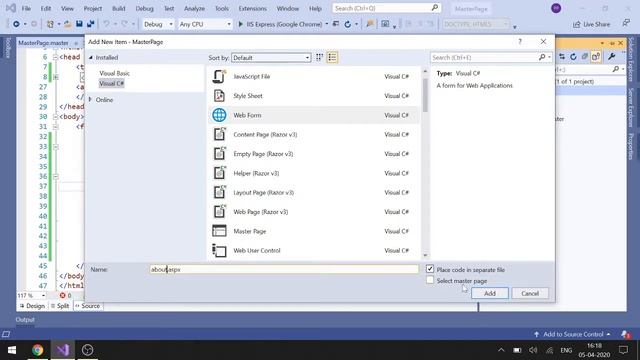640x360 pixels.
Task: Open dialog search options dropdown arrow
Action: [x=549, y=58]
